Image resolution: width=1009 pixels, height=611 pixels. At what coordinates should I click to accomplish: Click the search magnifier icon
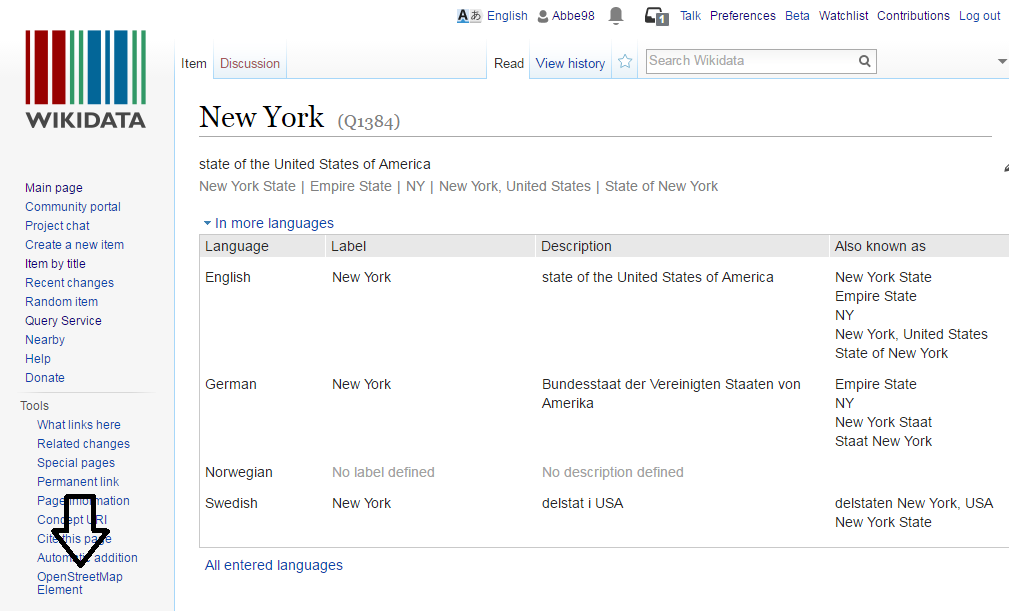tap(865, 61)
